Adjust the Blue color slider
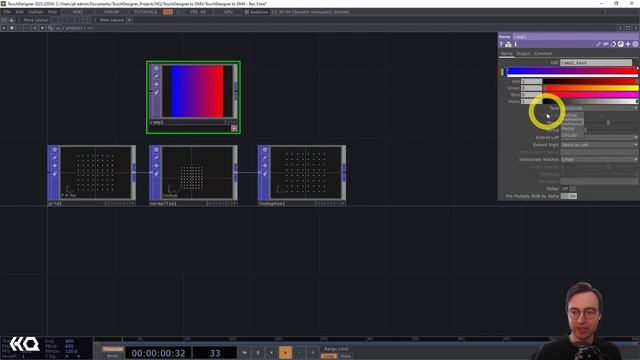This screenshot has height=360, width=640. [590, 94]
